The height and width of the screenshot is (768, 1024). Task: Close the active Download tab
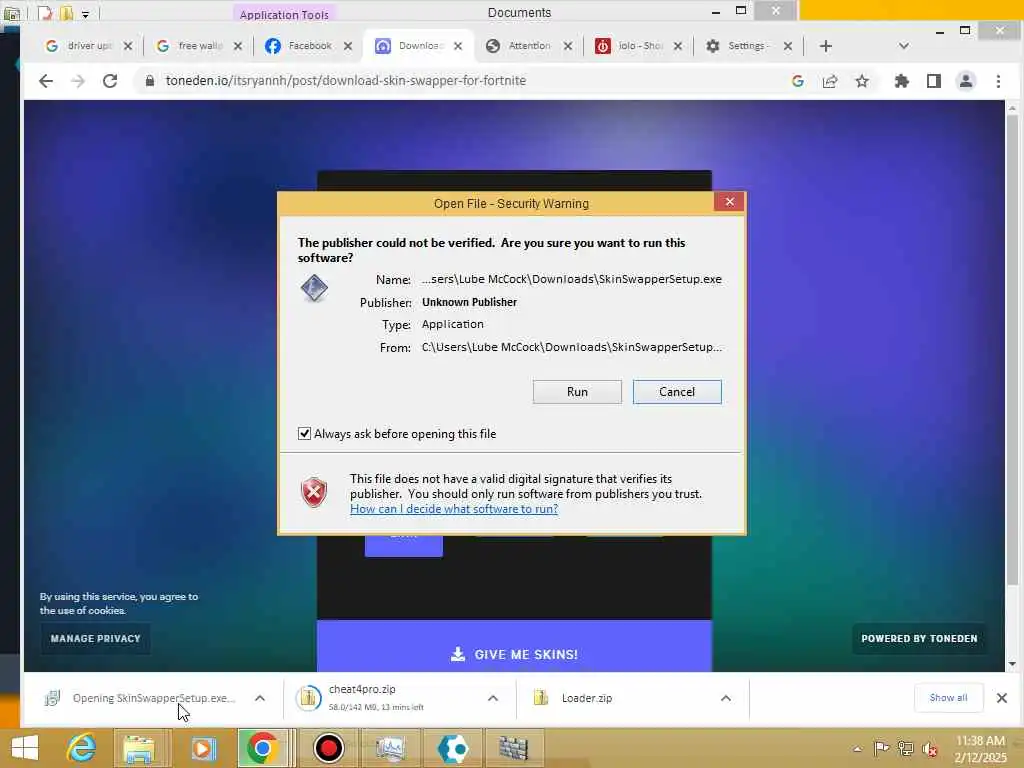coord(458,46)
